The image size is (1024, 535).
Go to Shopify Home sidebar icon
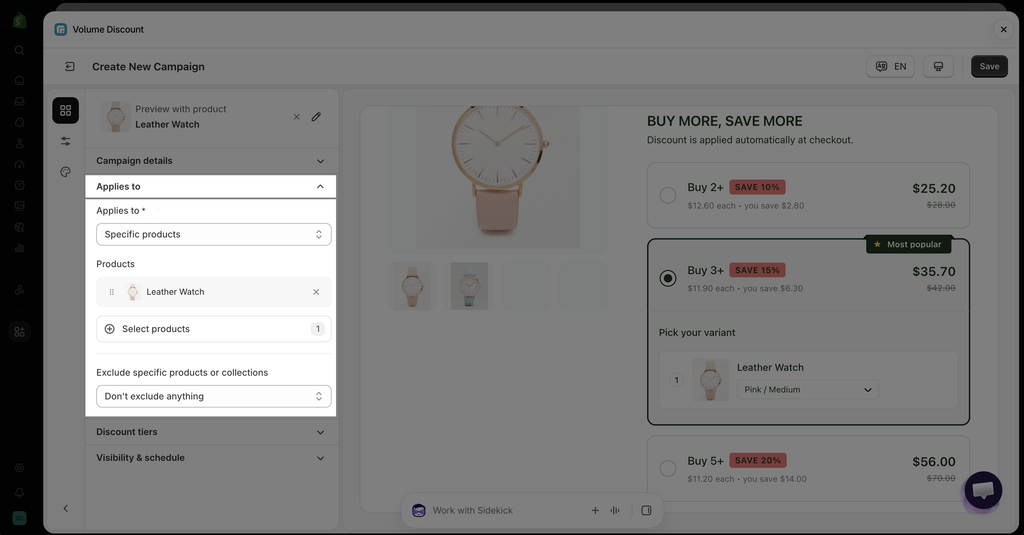click(20, 80)
